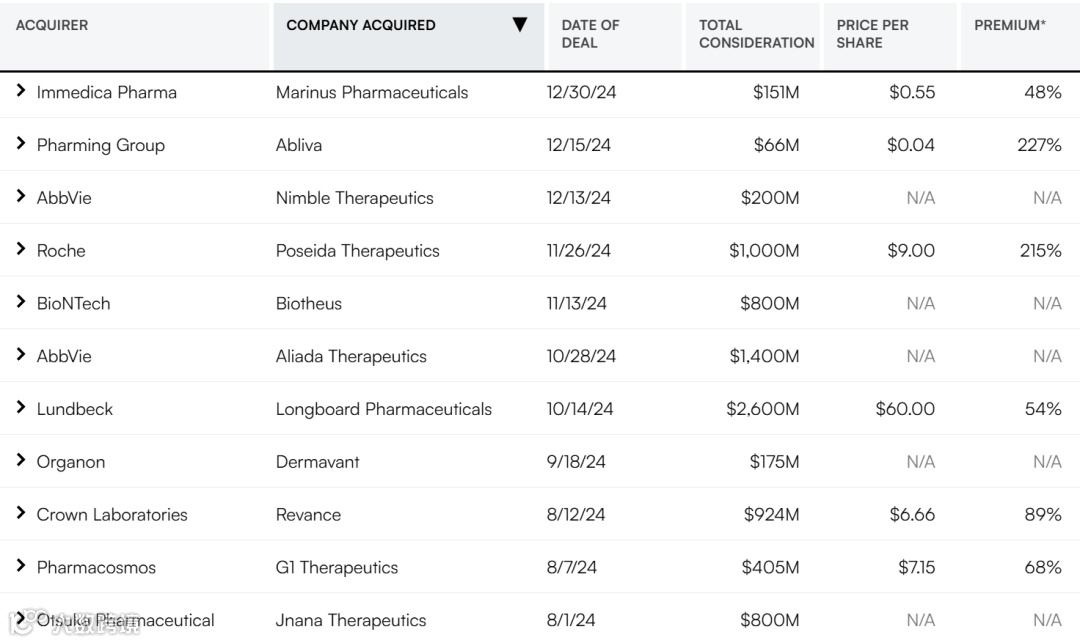This screenshot has height=643, width=1080.
Task: Sort by Premium column header
Action: [x=1010, y=25]
